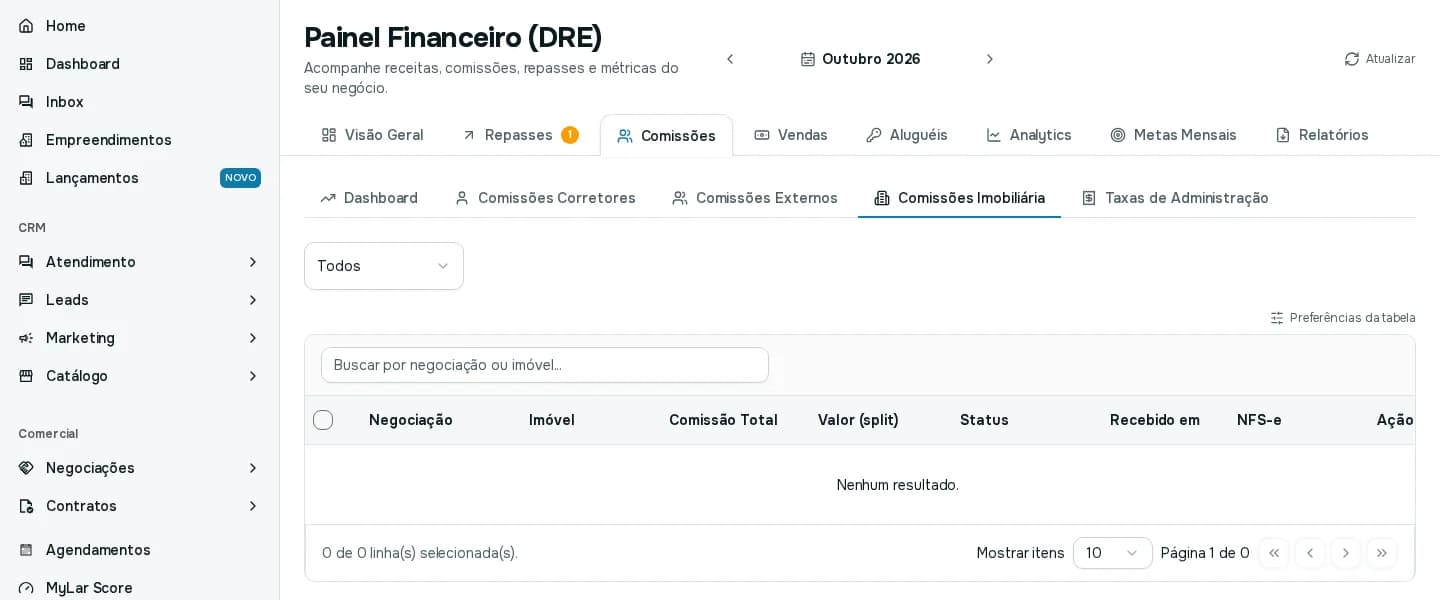Click the Lançamentos sidebar icon
The width and height of the screenshot is (1440, 600).
point(26,178)
